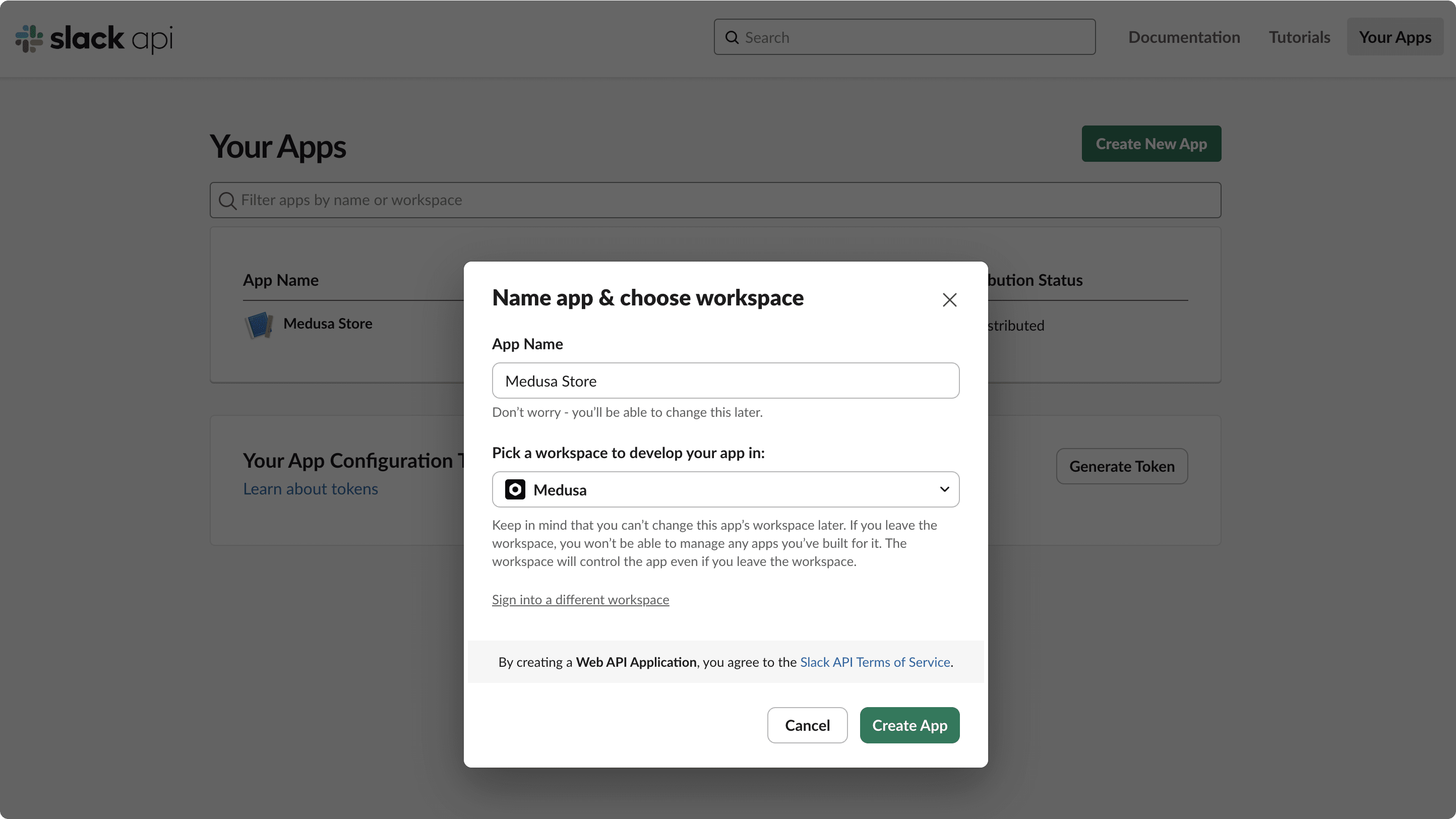Click the search magnifier in the top search bar
Viewport: 1456px width, 819px height.
(732, 37)
